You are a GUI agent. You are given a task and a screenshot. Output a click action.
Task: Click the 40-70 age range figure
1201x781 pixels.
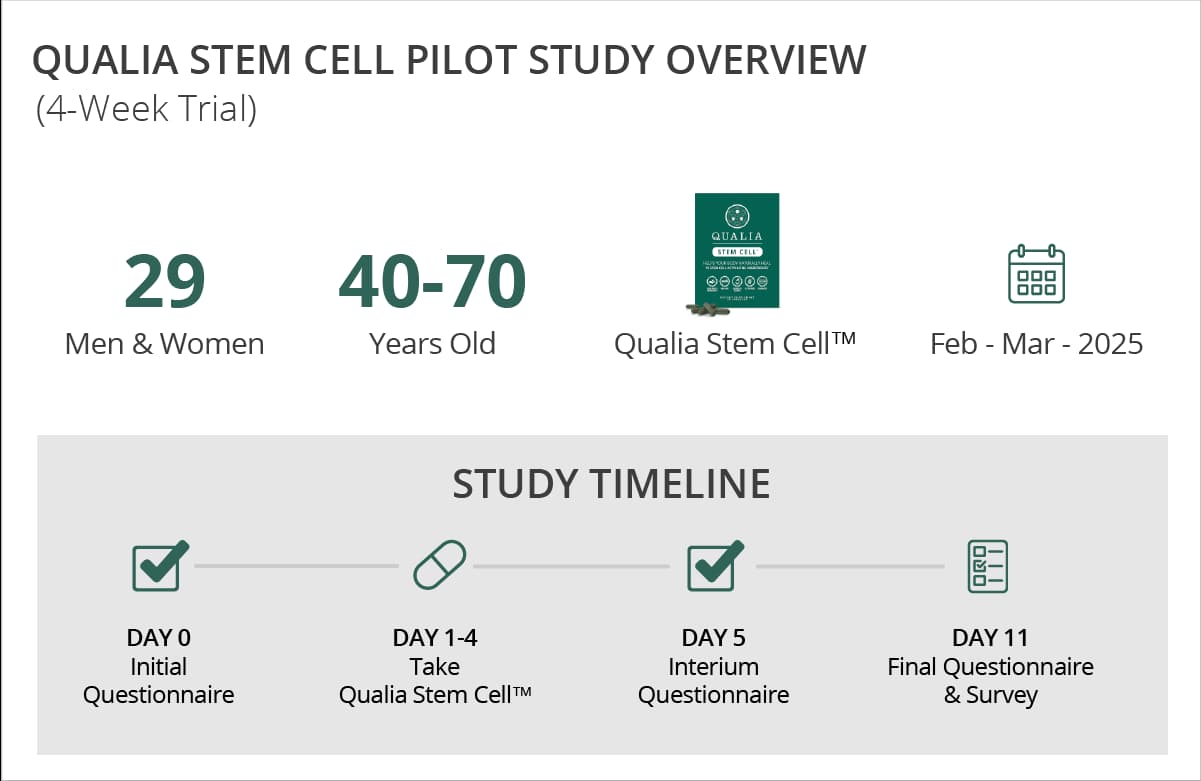point(432,282)
